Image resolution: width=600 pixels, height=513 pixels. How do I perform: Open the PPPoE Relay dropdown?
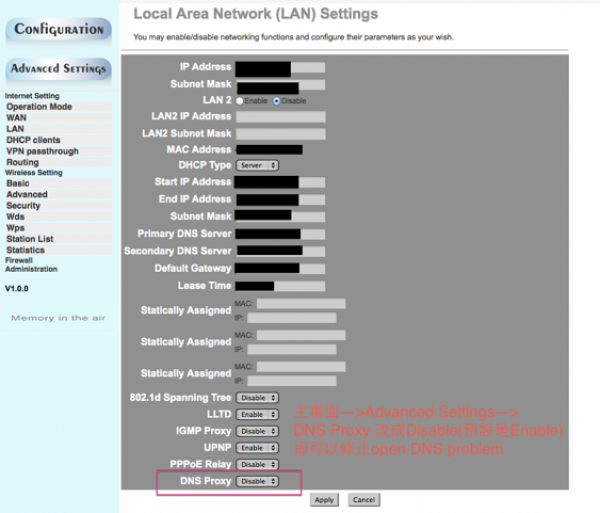click(x=258, y=464)
